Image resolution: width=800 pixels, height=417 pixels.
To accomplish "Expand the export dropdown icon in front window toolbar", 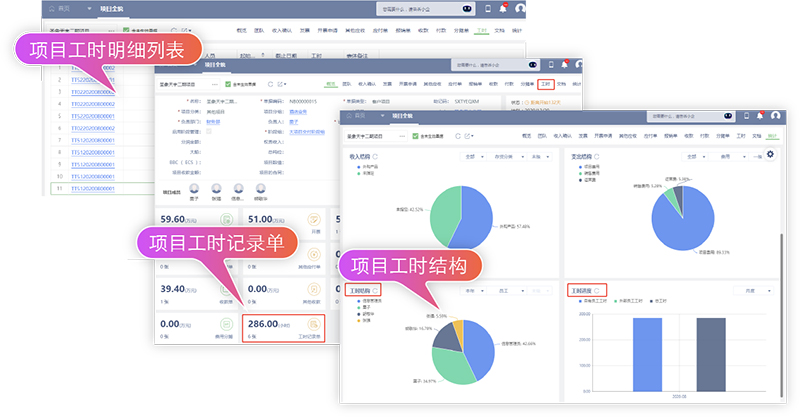I will [468, 136].
